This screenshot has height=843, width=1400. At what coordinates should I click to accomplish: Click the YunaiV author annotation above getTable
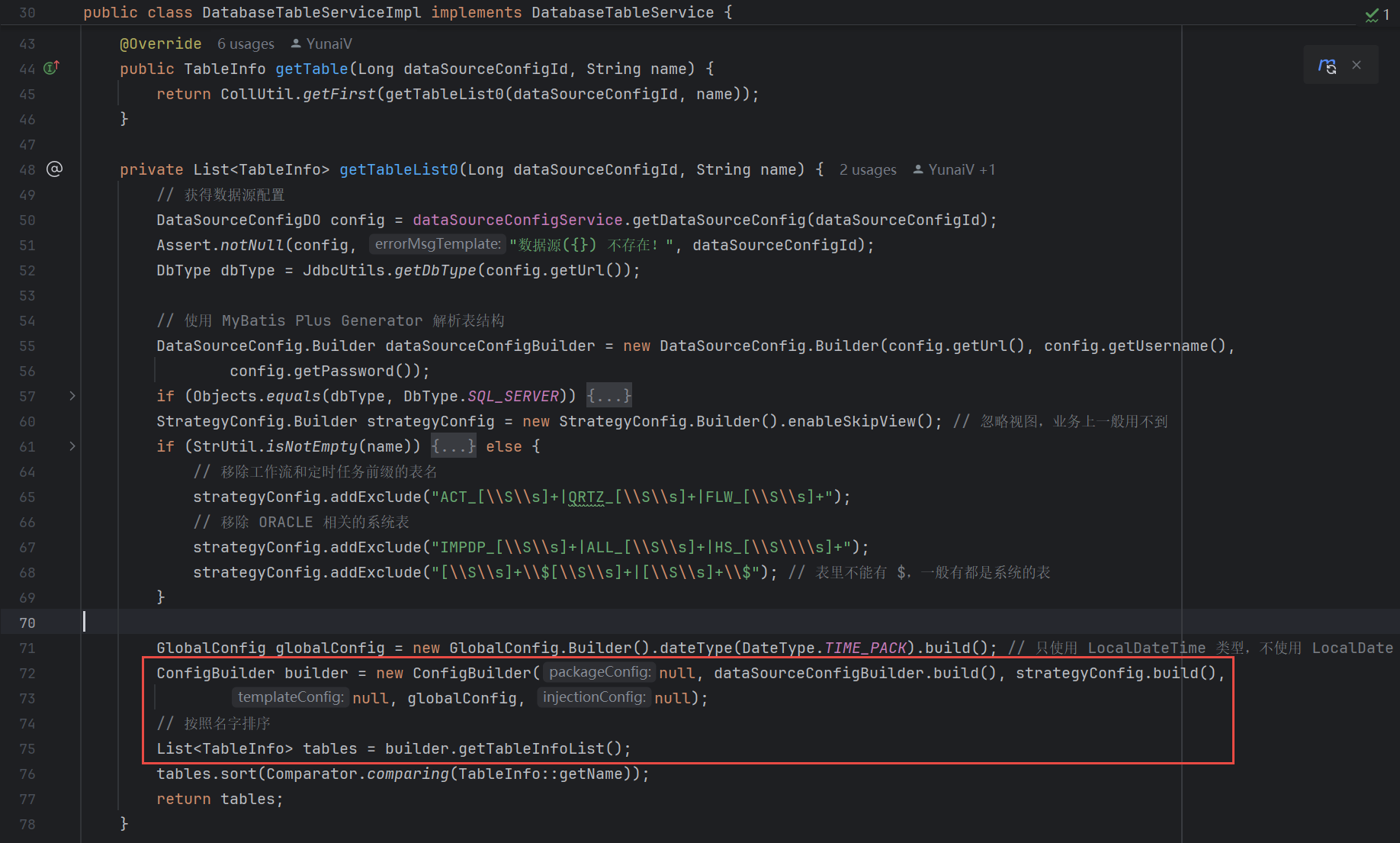(x=329, y=43)
